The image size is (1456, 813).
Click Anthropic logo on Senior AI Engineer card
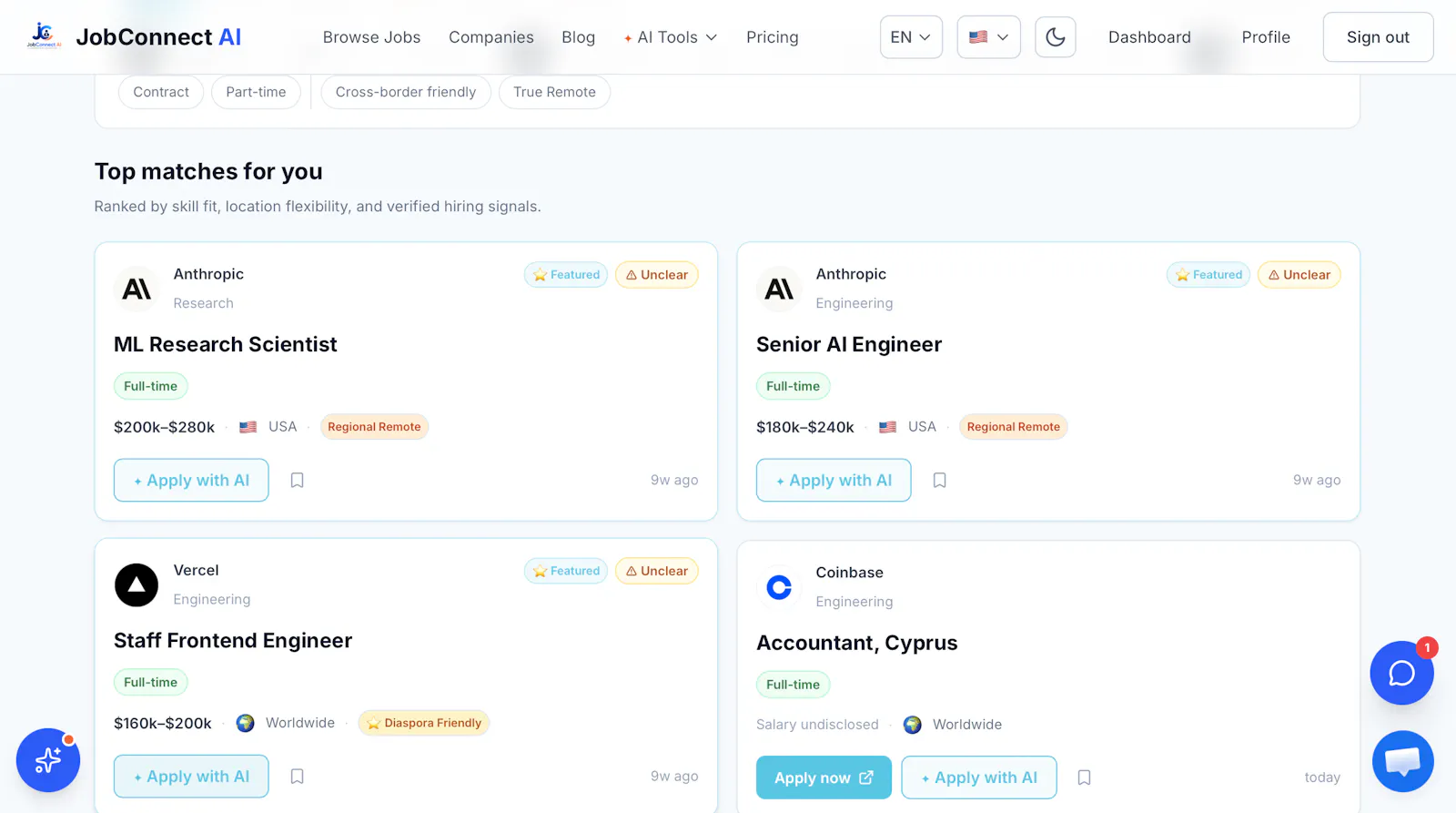779,289
